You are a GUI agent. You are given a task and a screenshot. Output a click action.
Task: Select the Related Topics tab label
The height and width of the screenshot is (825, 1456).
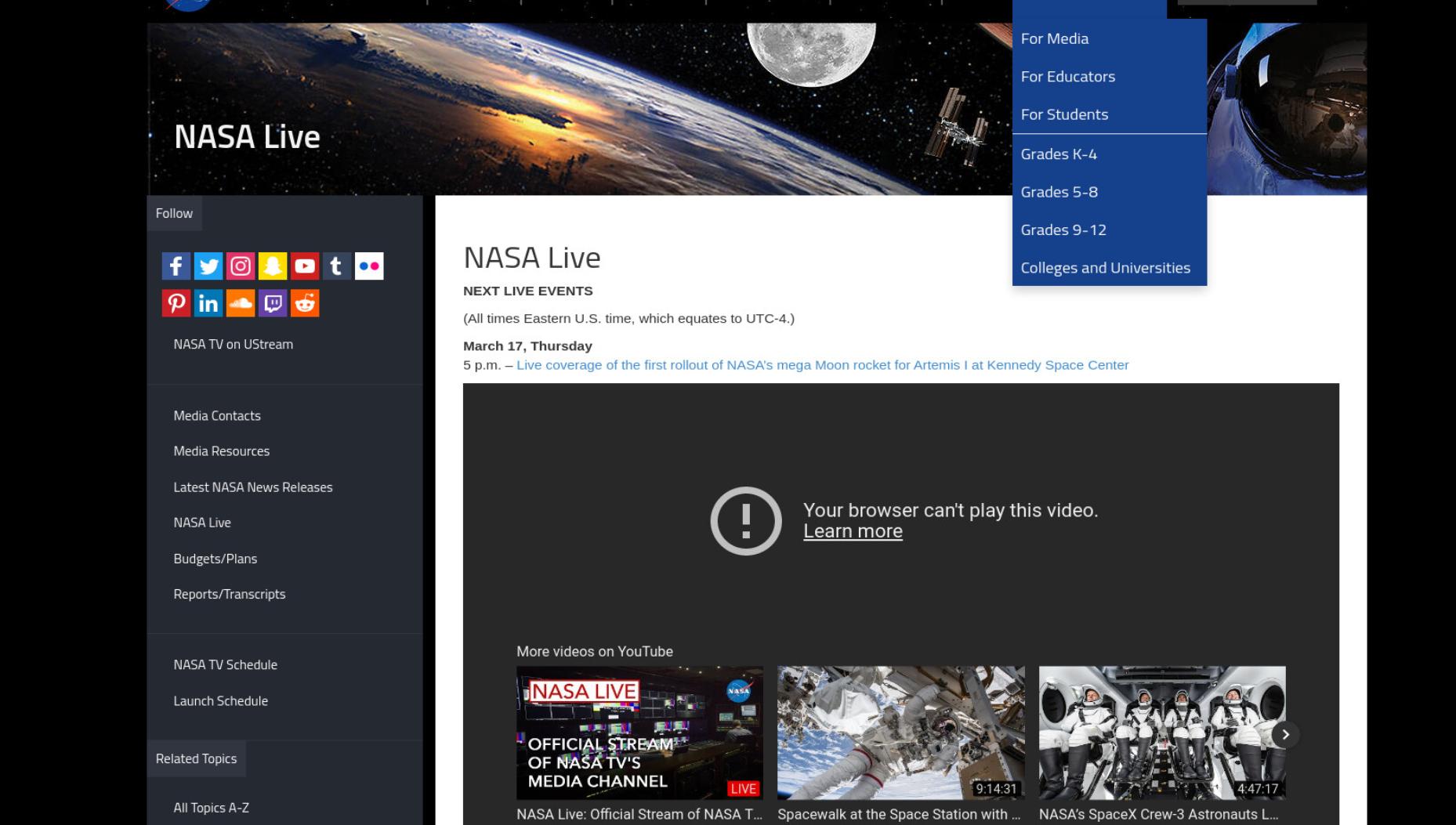(x=196, y=758)
